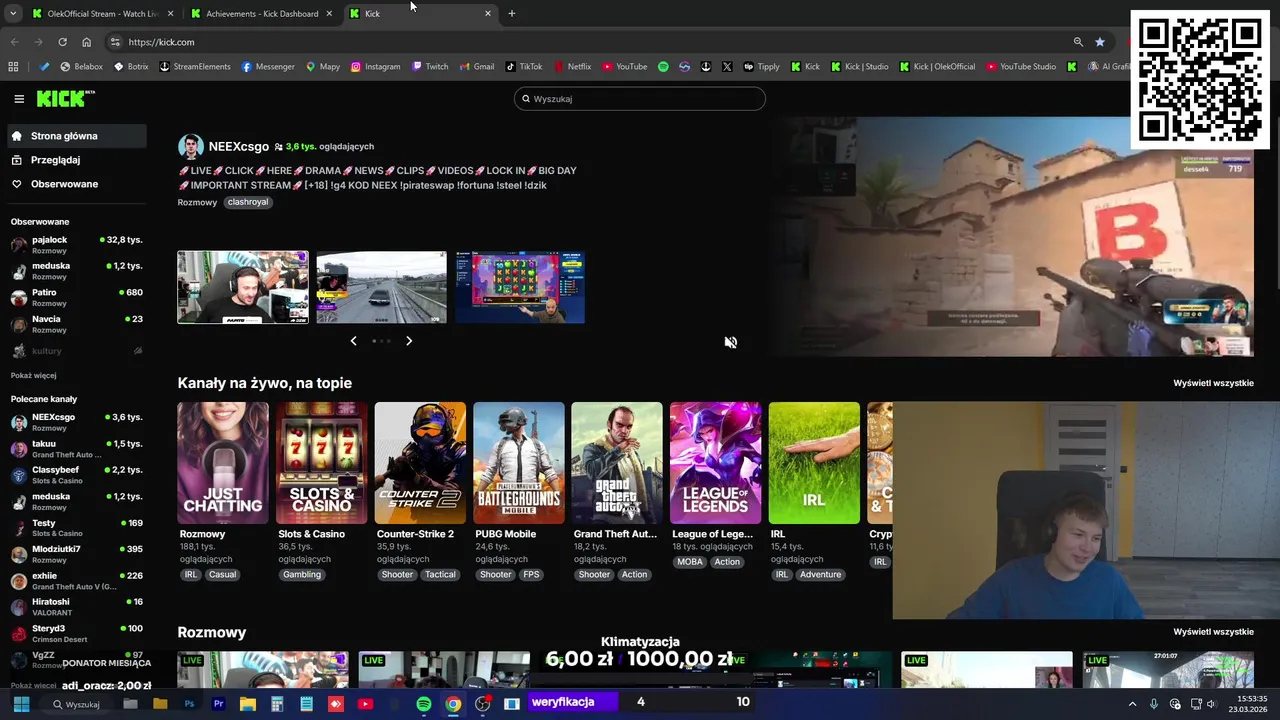Image resolution: width=1280 pixels, height=720 pixels.
Task: Open the Twitch bookmark
Action: pos(430,67)
